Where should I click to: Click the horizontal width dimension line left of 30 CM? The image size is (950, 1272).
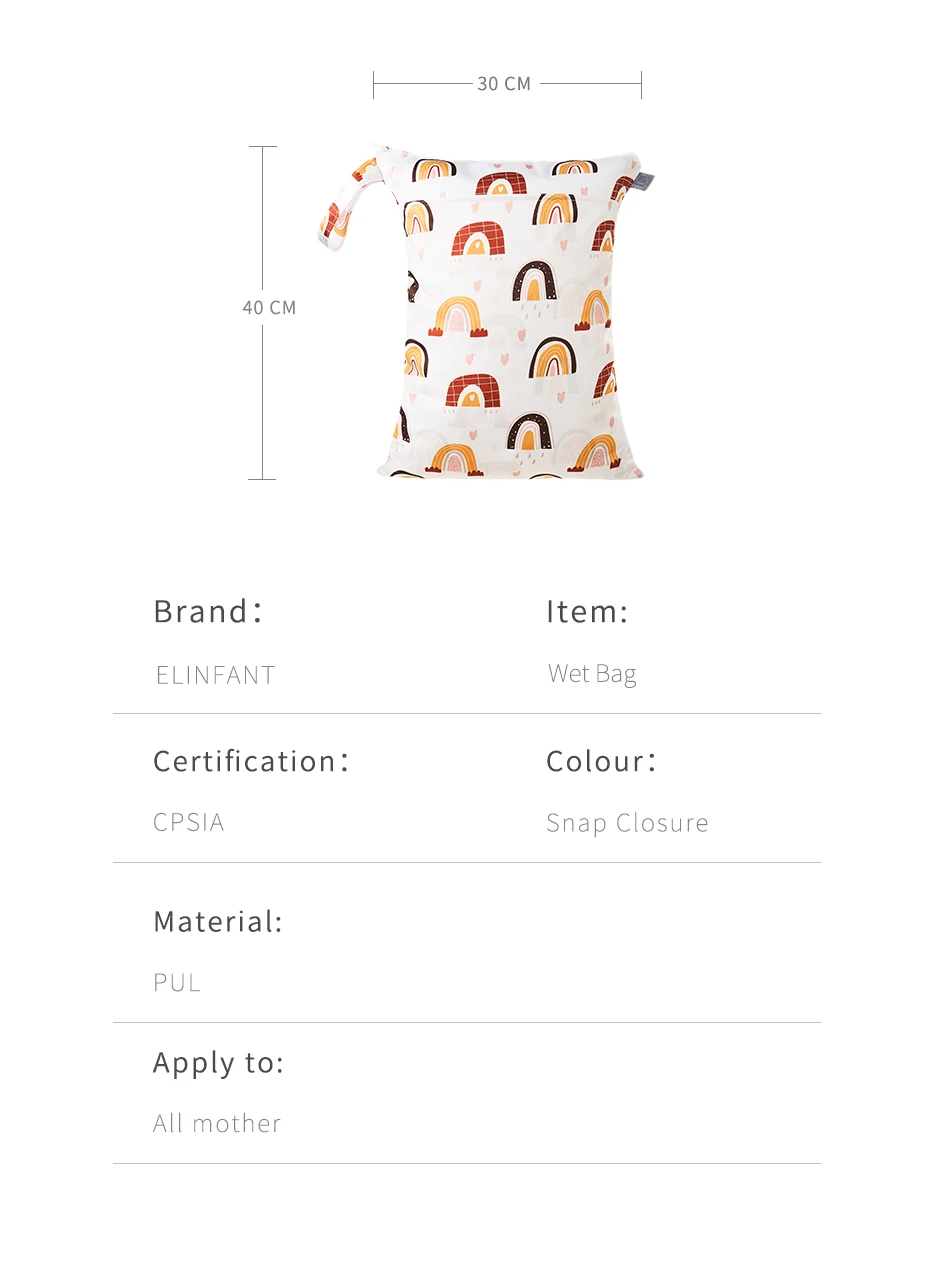(x=422, y=84)
